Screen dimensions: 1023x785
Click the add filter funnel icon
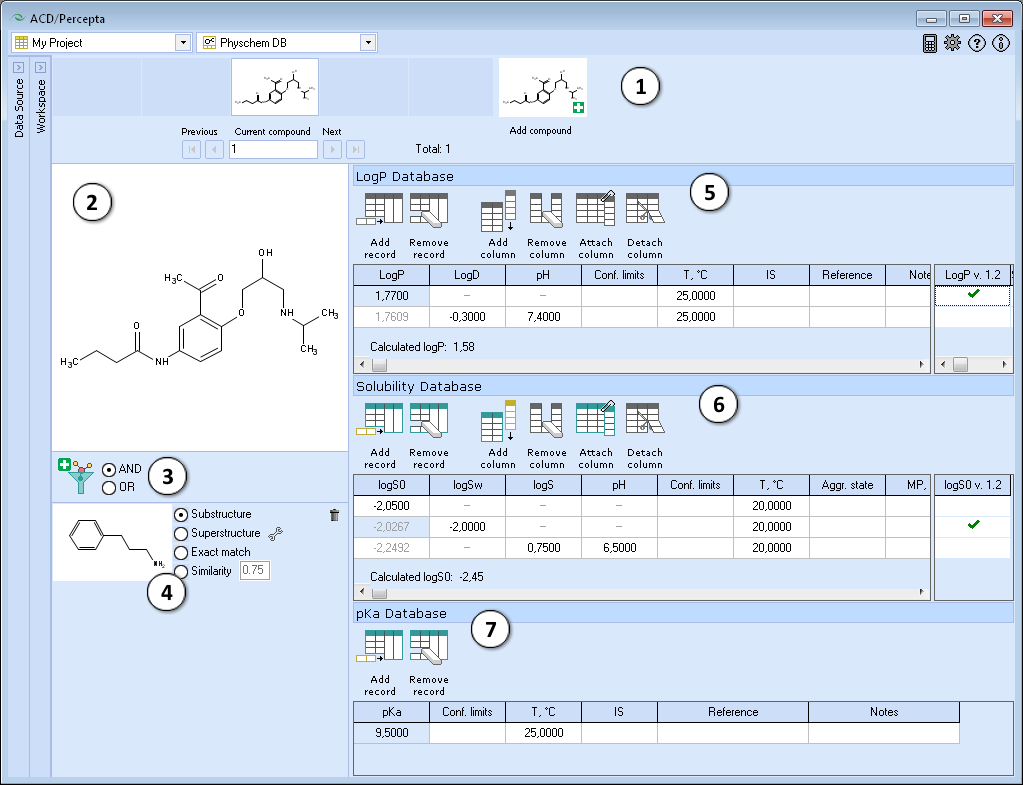76,476
